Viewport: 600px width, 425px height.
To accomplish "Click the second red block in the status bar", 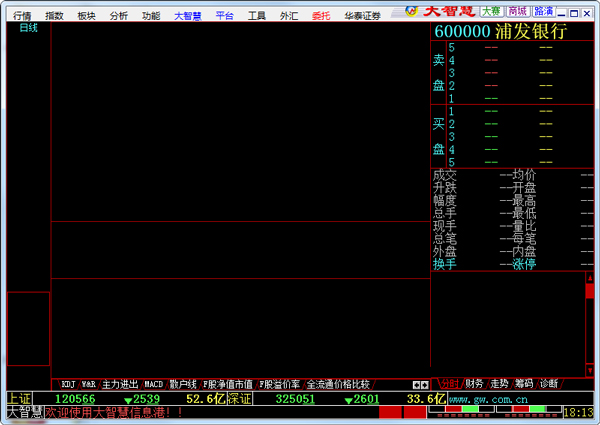I will (415, 412).
